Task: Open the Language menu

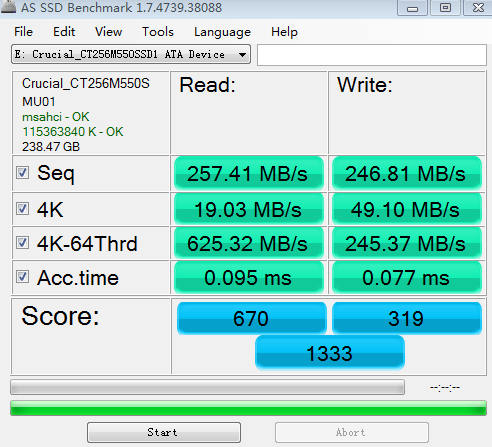Action: click(222, 32)
